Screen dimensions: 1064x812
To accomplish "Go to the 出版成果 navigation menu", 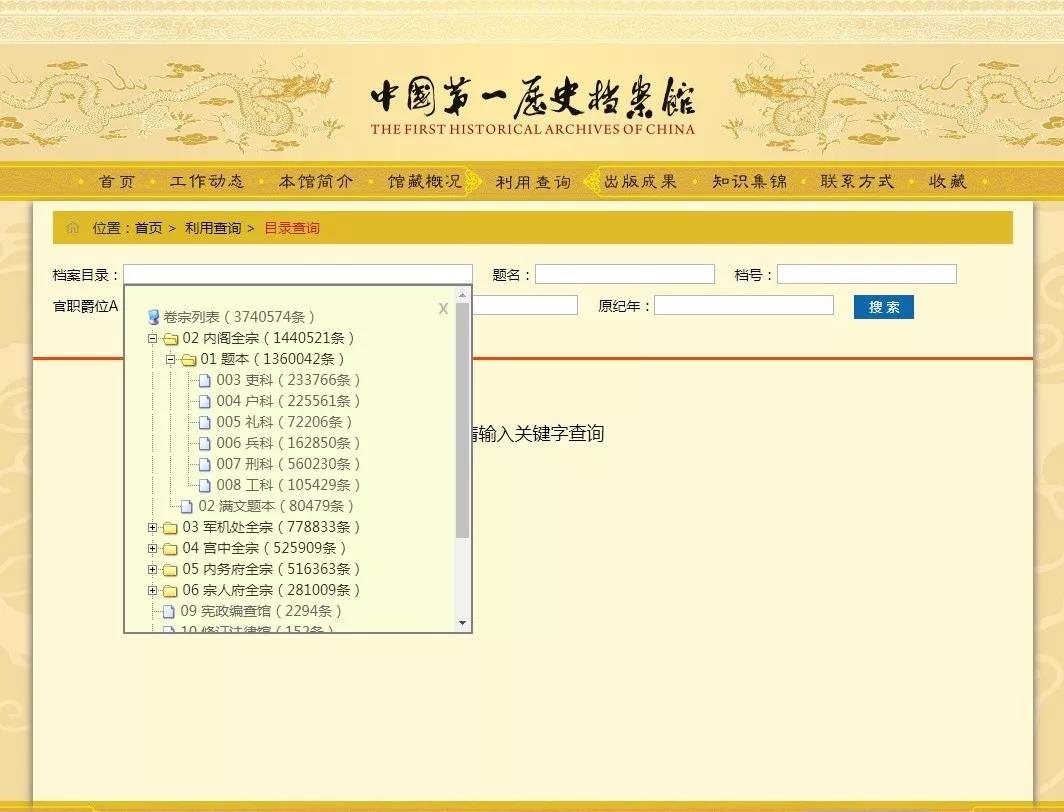I will point(640,182).
